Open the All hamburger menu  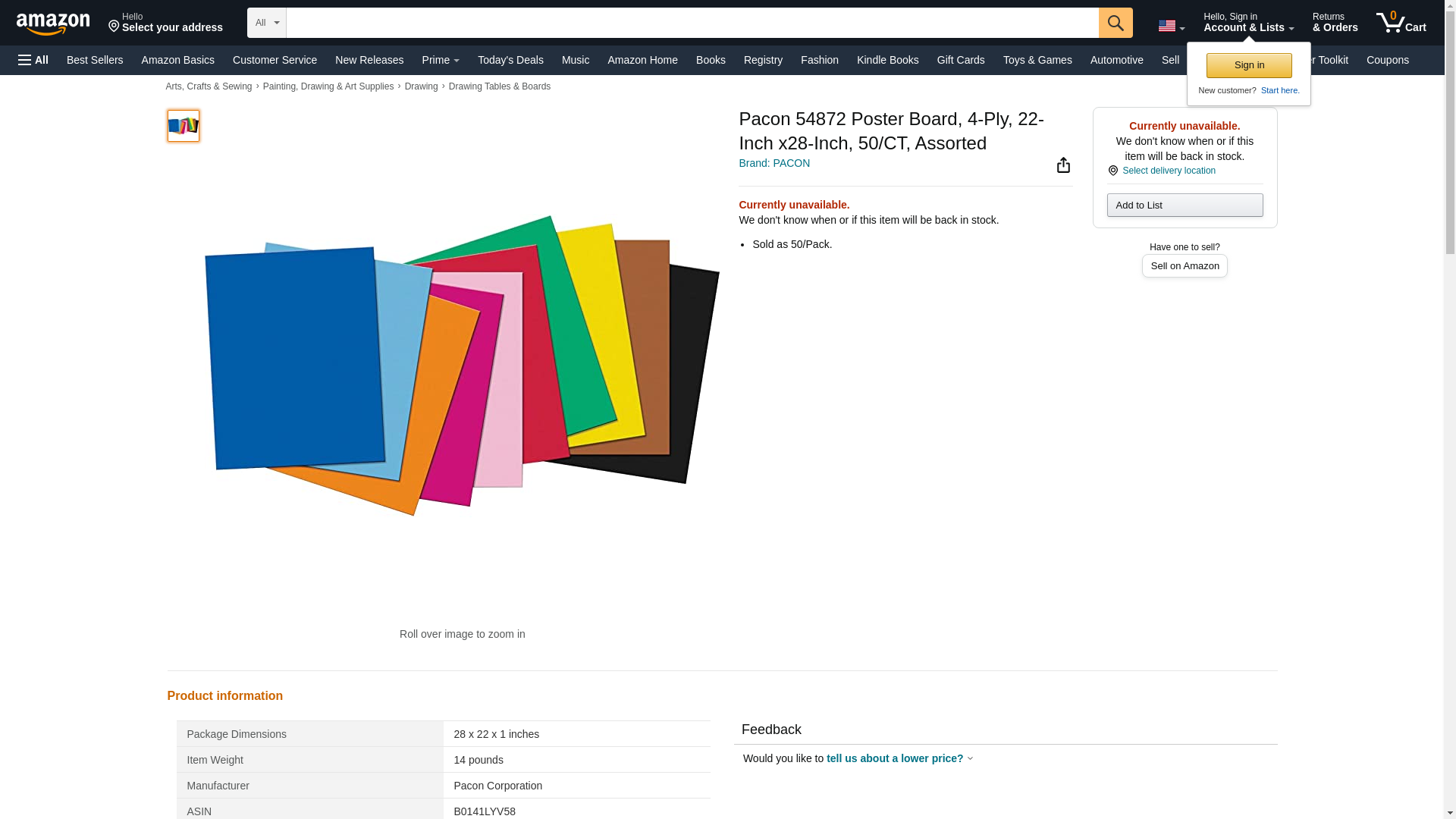(33, 60)
